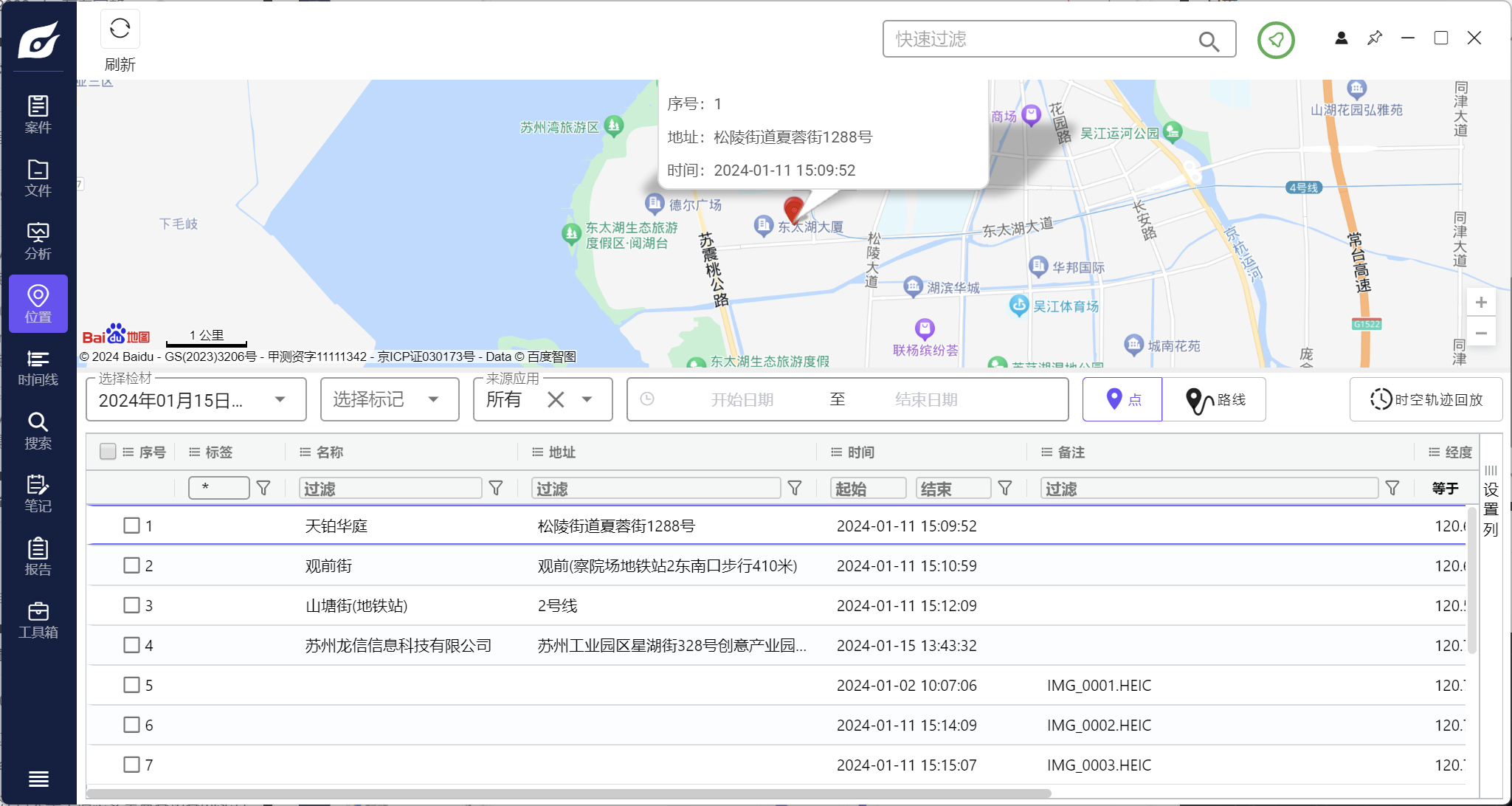Open the 时间 column menu
The image size is (1512, 806).
pyautogui.click(x=837, y=452)
